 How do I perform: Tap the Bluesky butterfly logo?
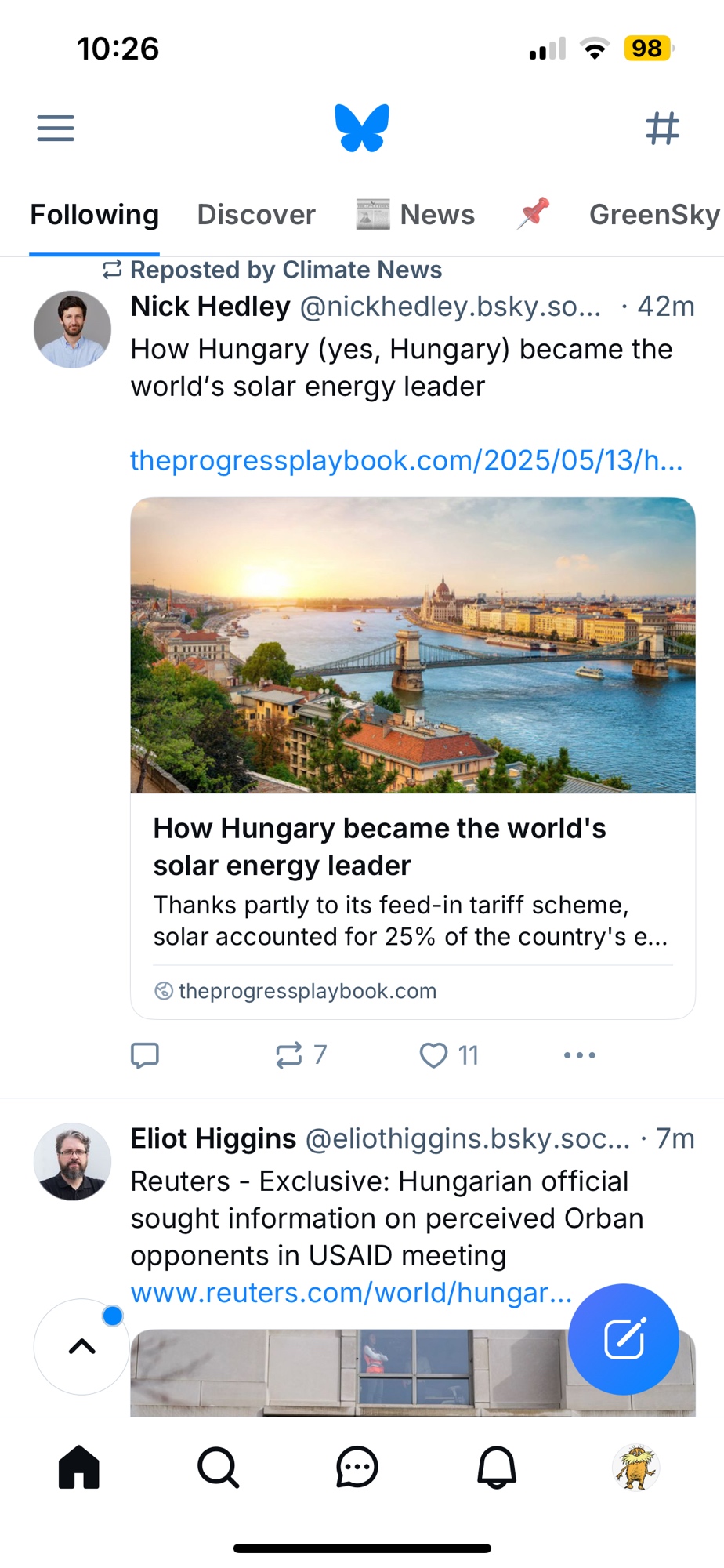click(x=362, y=128)
